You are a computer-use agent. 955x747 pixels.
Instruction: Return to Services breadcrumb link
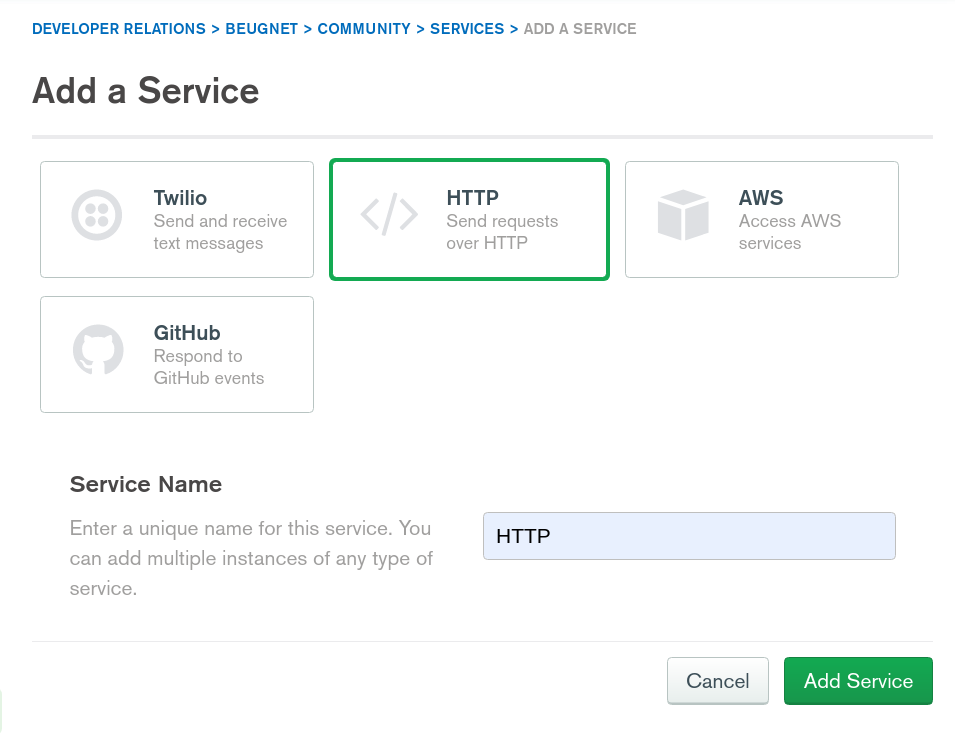[x=467, y=29]
